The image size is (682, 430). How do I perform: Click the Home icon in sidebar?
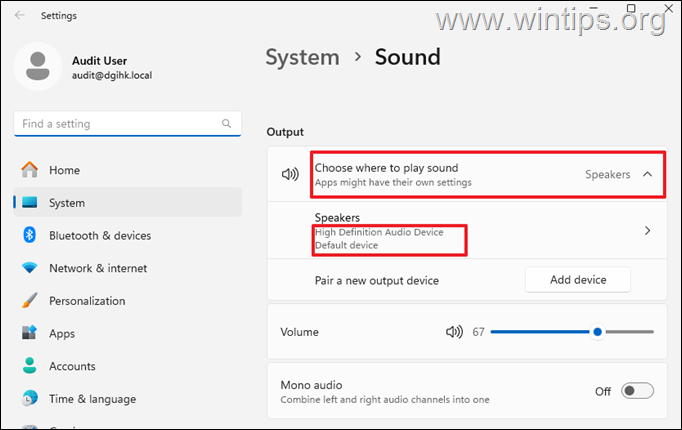[29, 170]
